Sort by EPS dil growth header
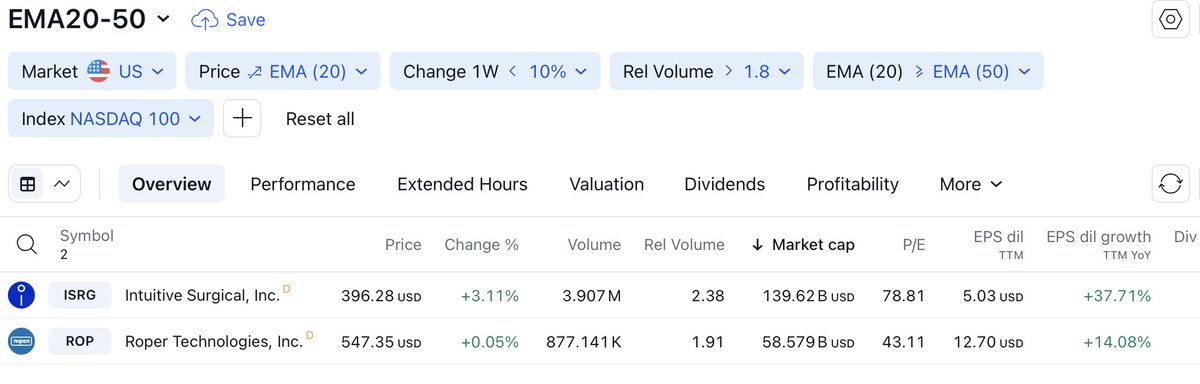The image size is (1200, 384). 1099,244
